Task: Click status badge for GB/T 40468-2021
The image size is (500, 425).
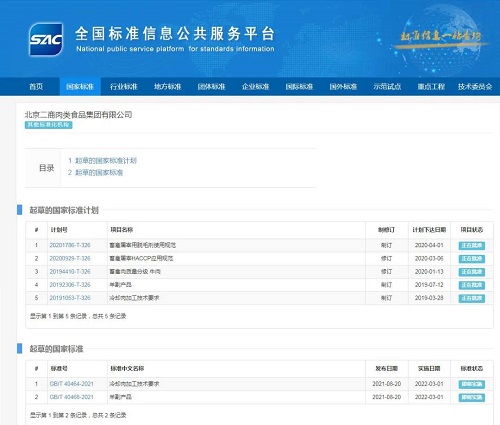Action: [x=472, y=397]
